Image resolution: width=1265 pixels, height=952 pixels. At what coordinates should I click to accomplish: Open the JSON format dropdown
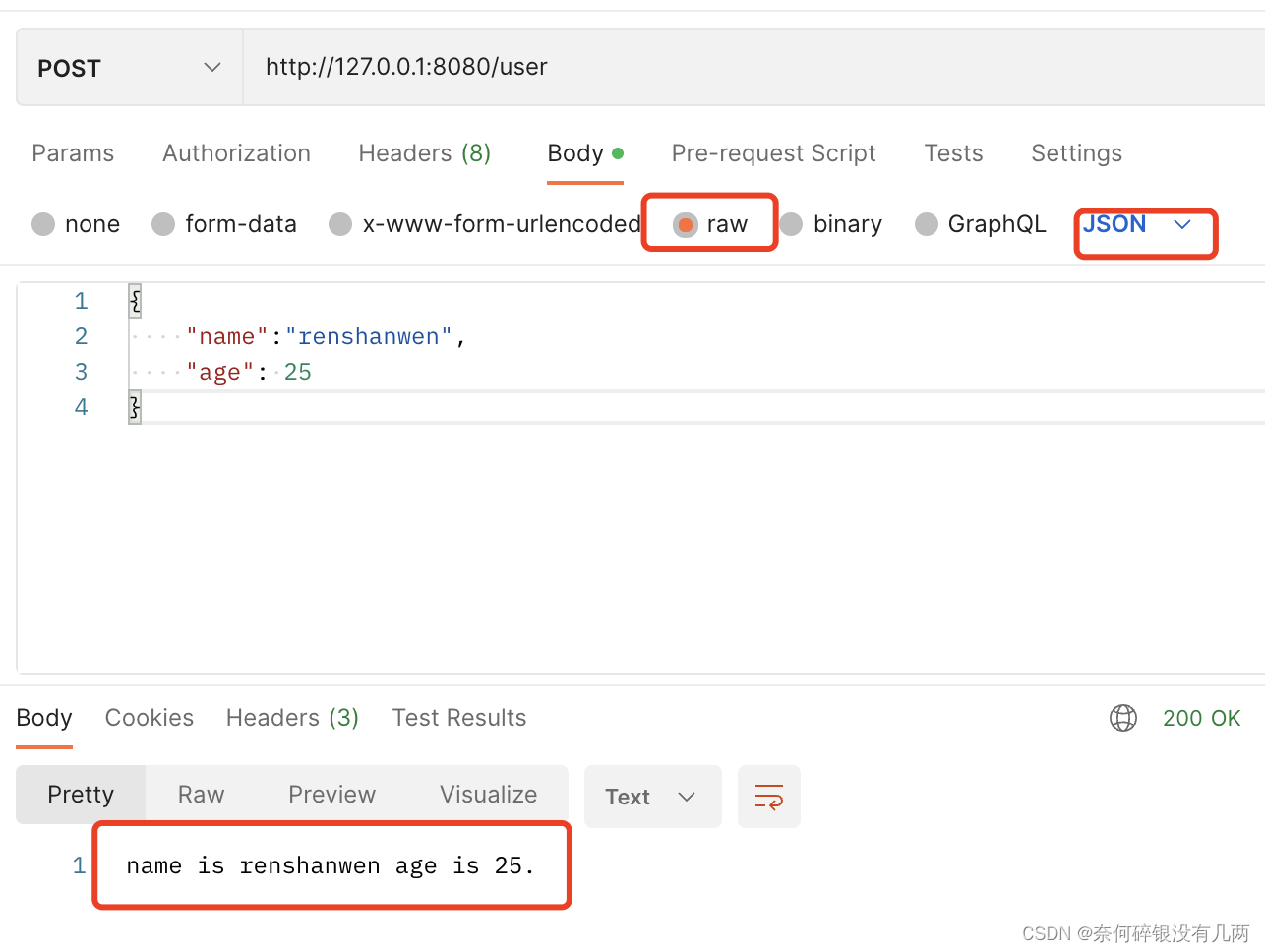point(1137,224)
